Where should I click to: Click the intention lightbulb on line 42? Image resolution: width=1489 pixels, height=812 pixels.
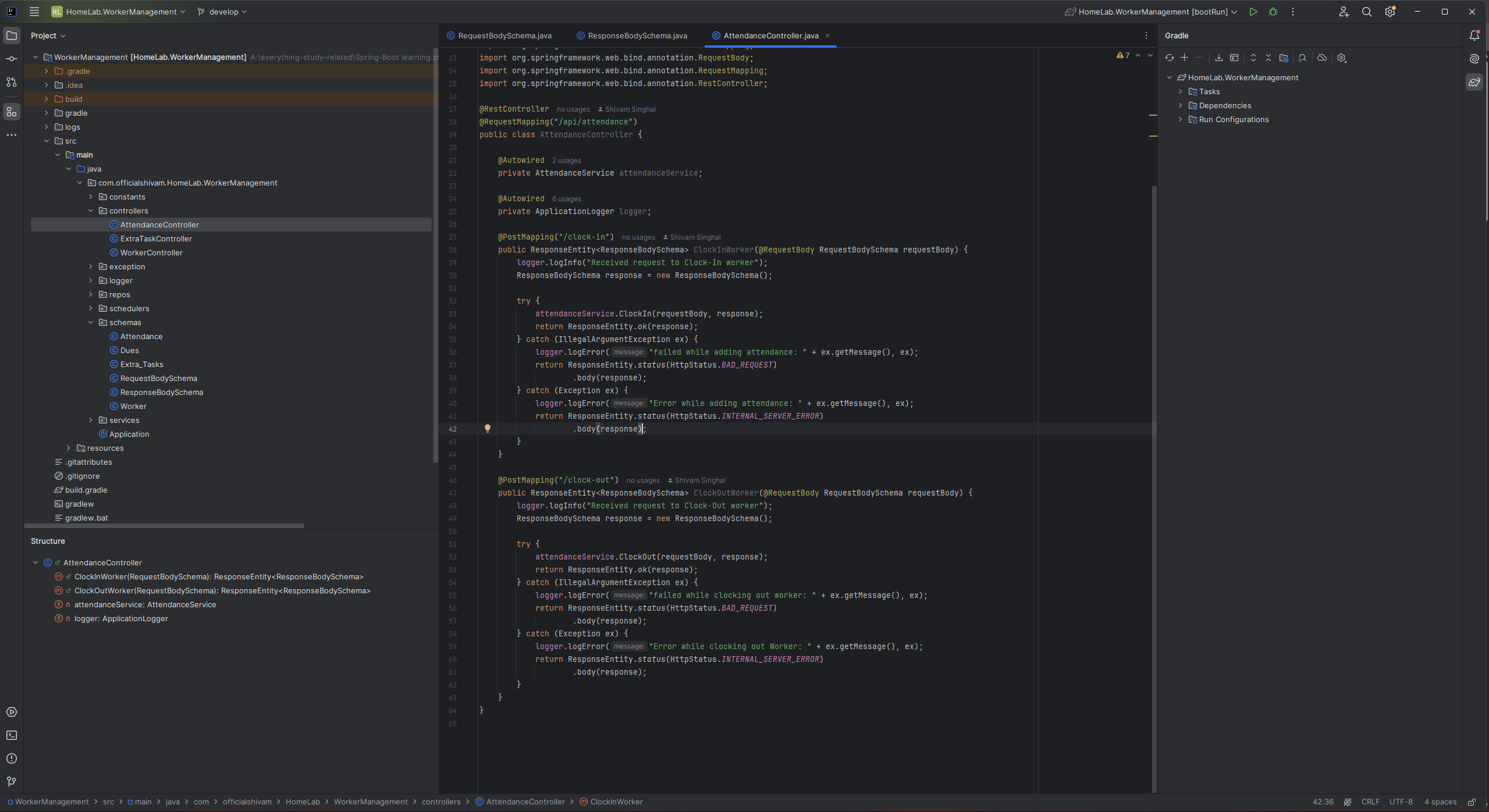tap(488, 429)
